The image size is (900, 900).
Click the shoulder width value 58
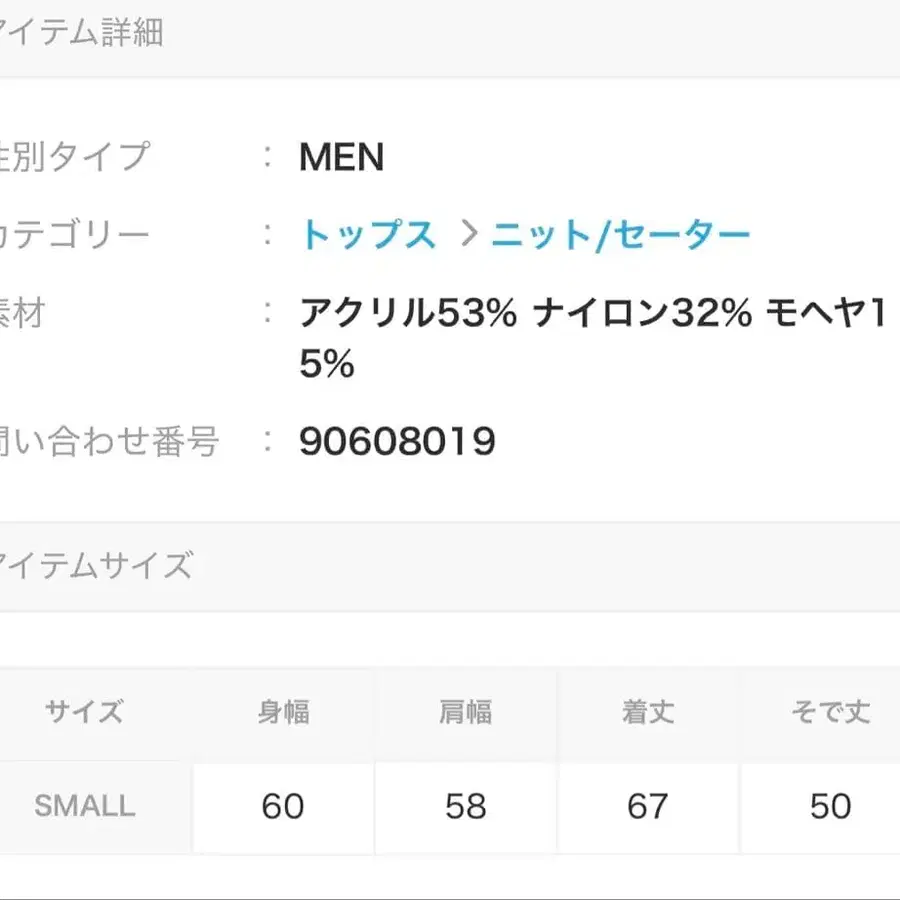(x=466, y=806)
